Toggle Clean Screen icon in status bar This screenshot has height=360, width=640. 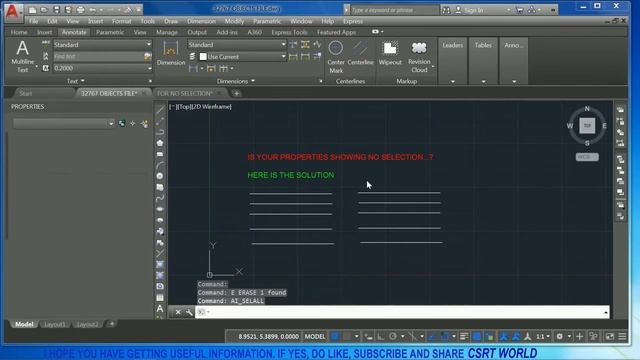pyautogui.click(x=610, y=336)
